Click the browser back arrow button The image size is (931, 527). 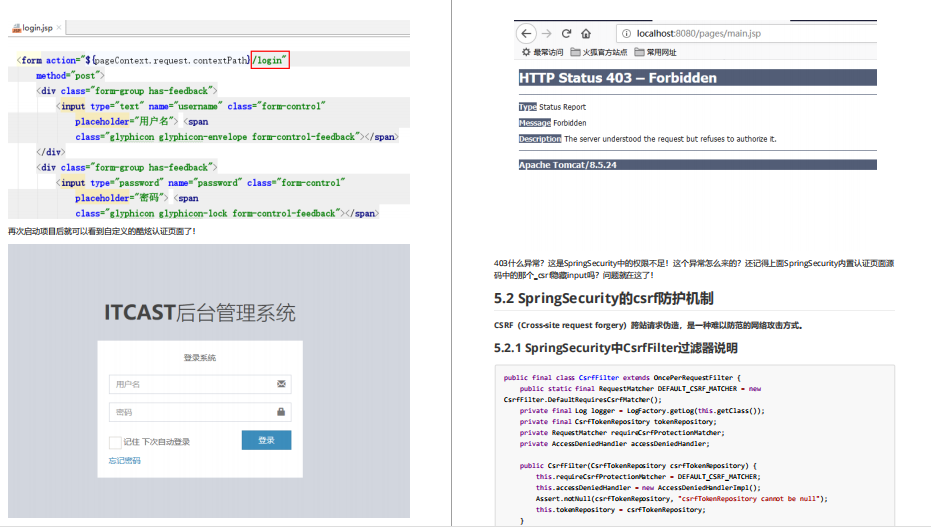tap(526, 33)
